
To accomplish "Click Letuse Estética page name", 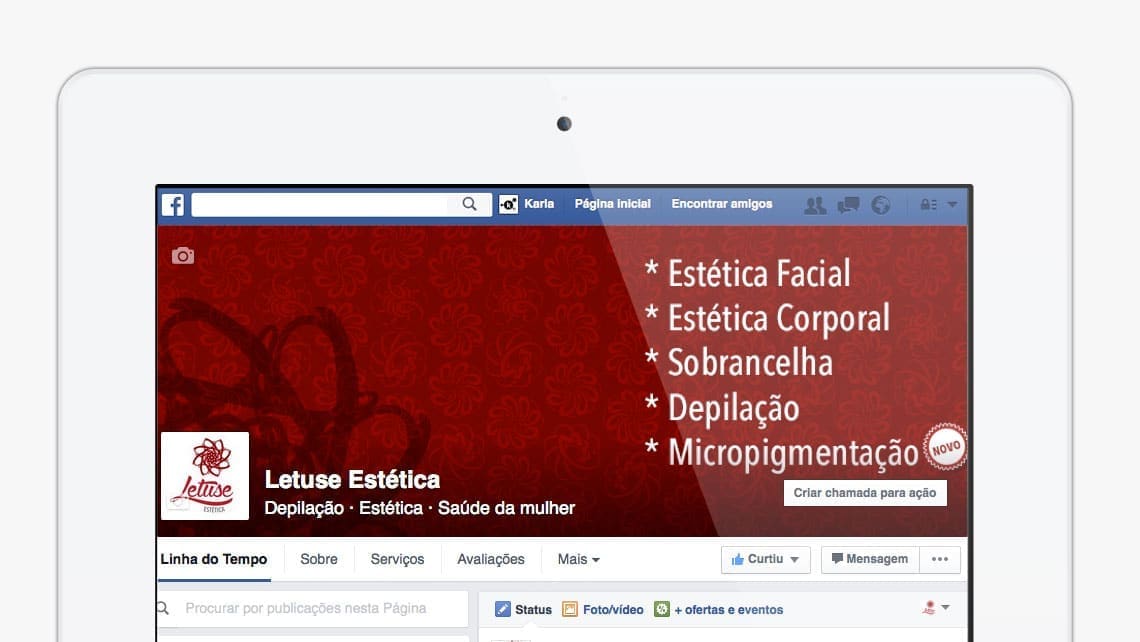I will point(352,480).
